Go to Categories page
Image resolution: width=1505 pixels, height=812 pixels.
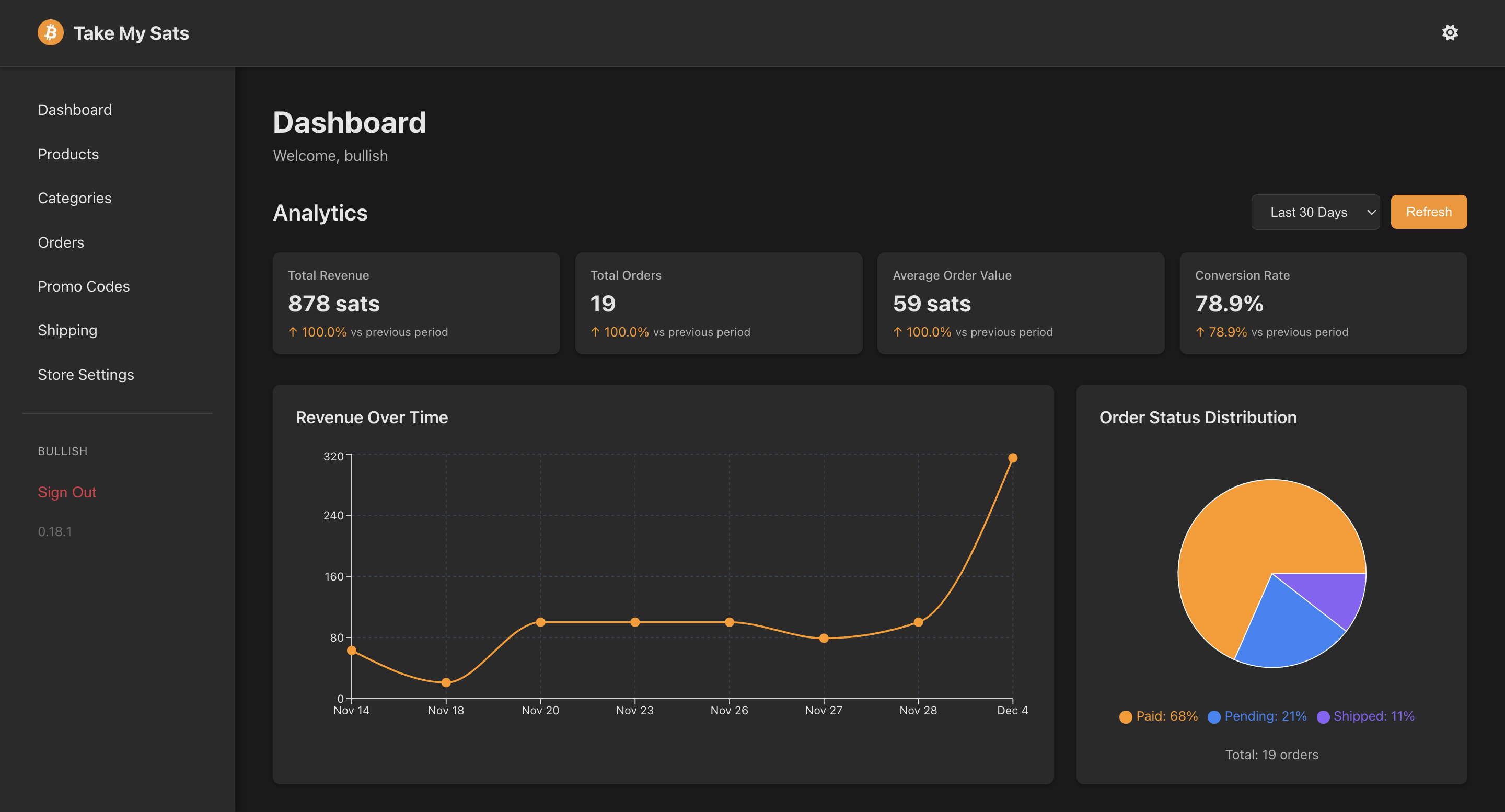pos(74,198)
